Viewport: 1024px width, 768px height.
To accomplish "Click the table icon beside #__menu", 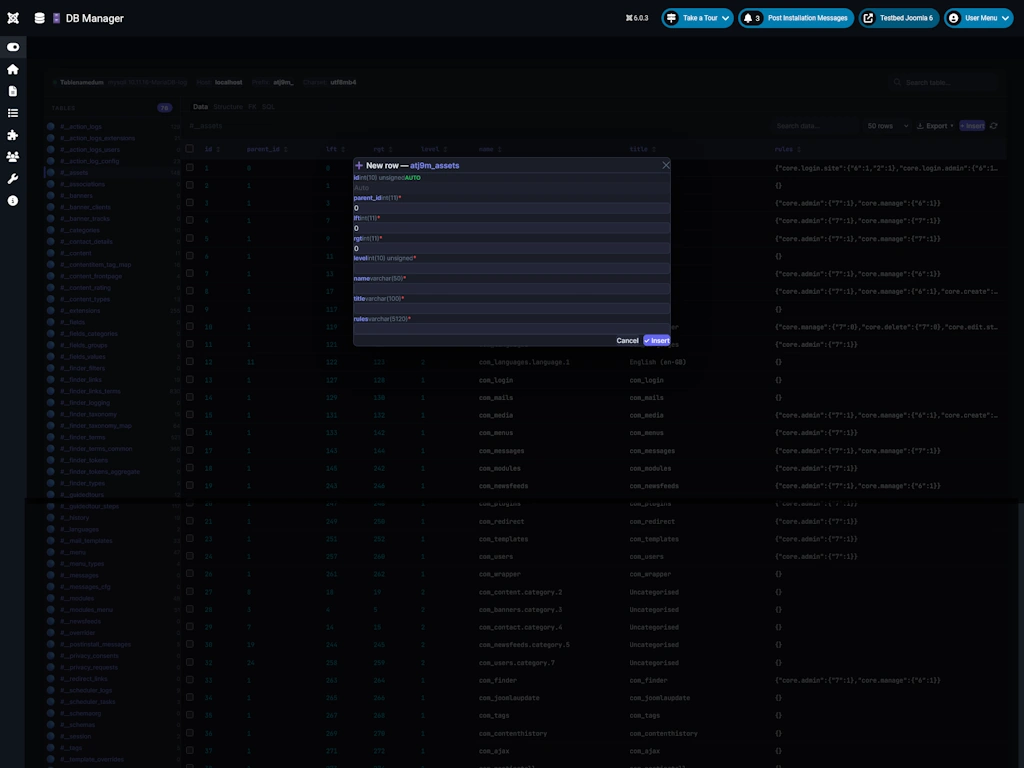I will pyautogui.click(x=51, y=552).
